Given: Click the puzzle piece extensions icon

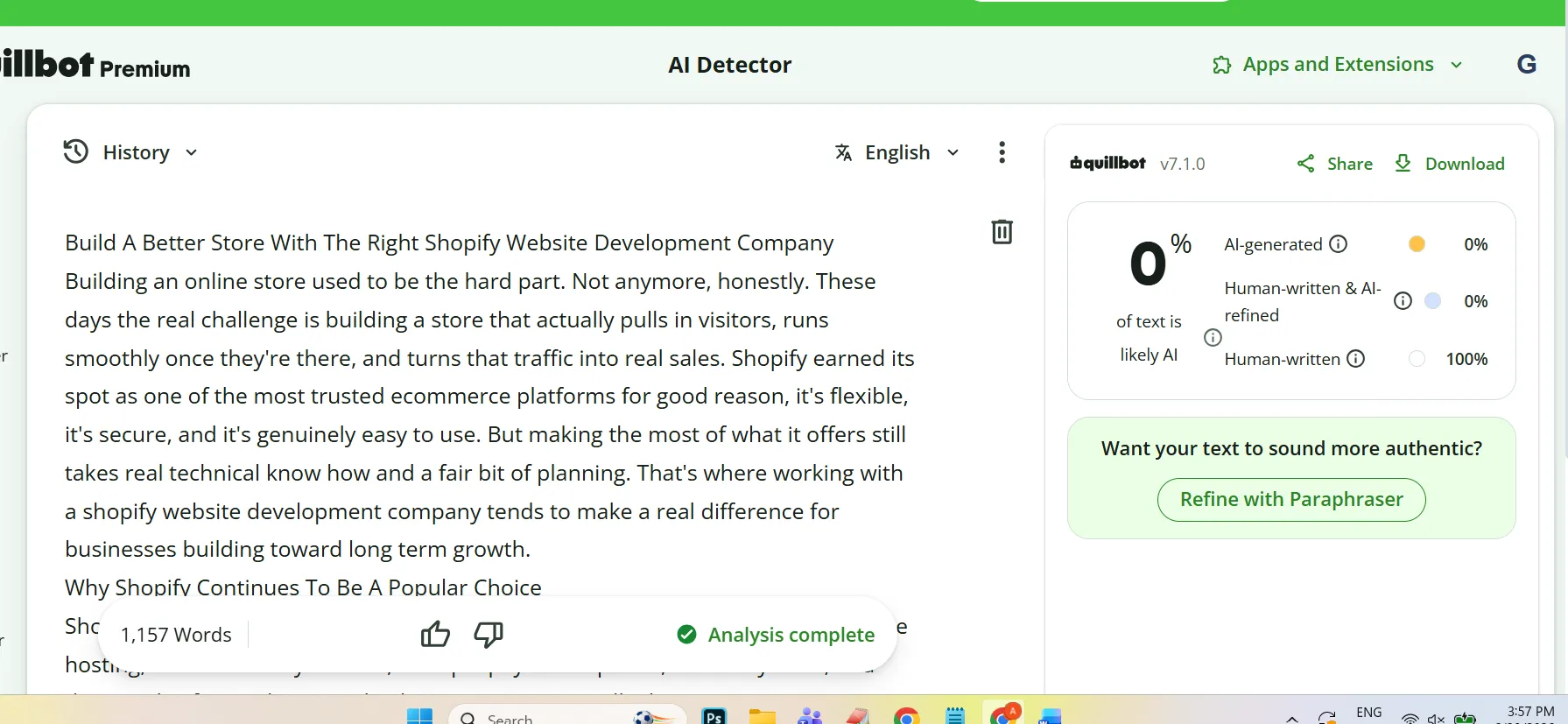Looking at the screenshot, I should pyautogui.click(x=1221, y=65).
